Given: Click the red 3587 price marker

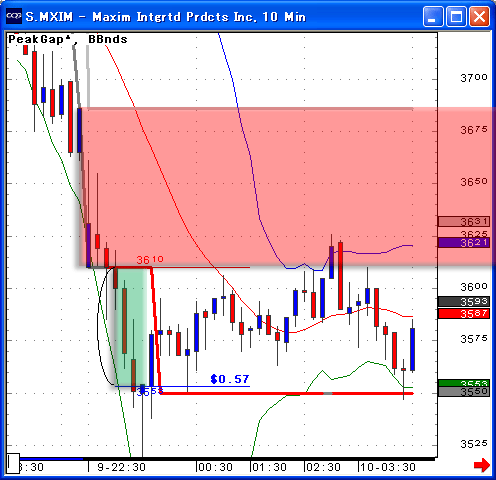Looking at the screenshot, I should pos(464,314).
